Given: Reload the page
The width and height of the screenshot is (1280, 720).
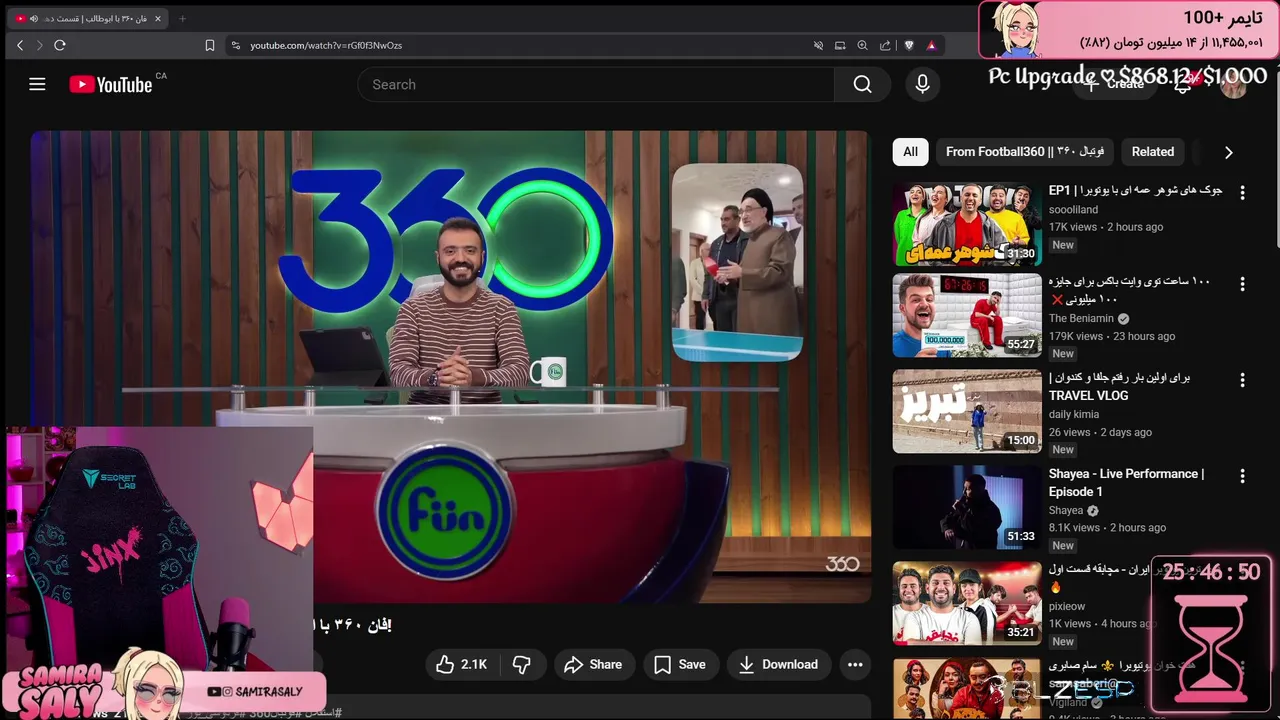Looking at the screenshot, I should pos(60,45).
